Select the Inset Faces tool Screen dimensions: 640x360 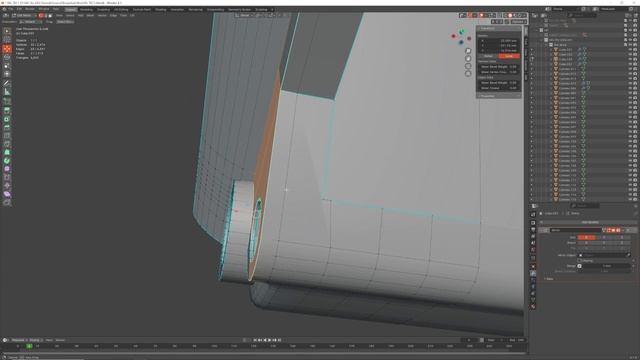coord(7,119)
